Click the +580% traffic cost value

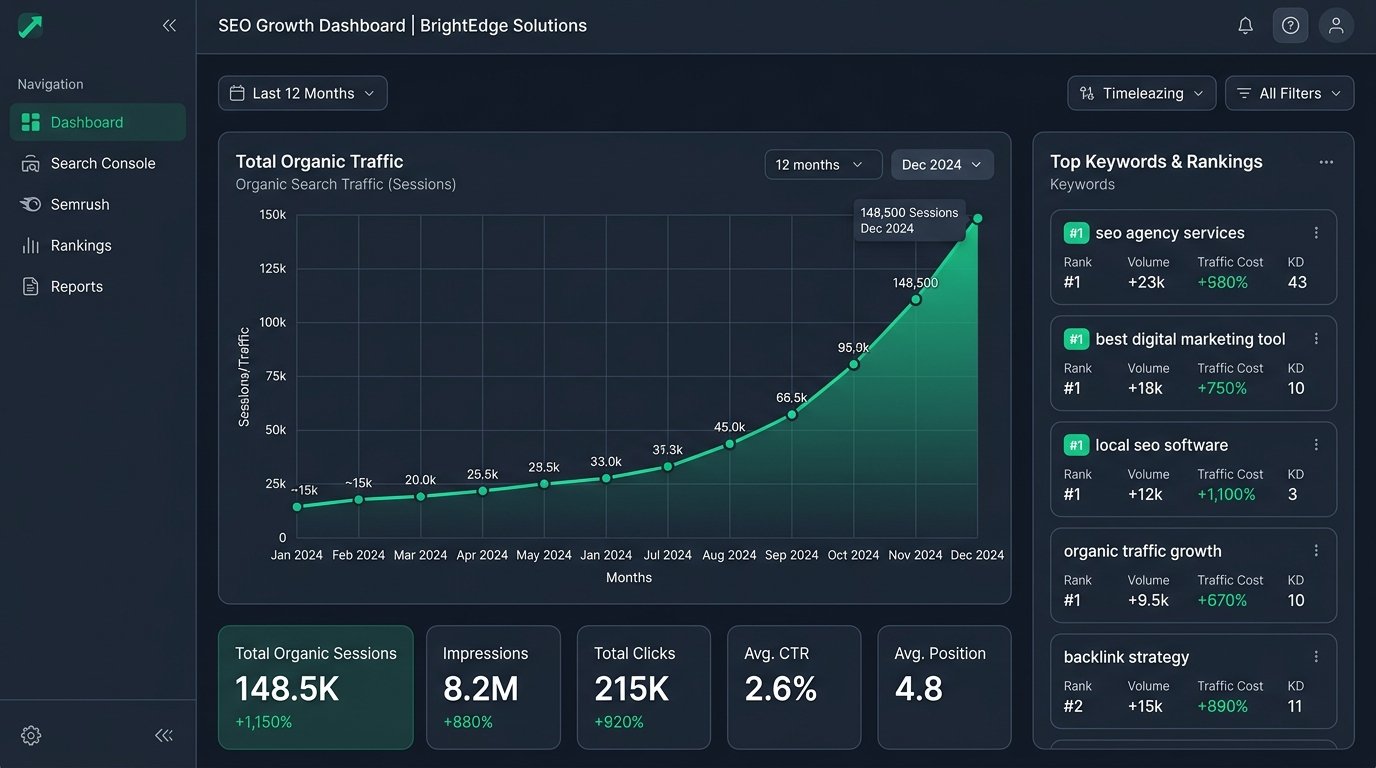(1223, 282)
